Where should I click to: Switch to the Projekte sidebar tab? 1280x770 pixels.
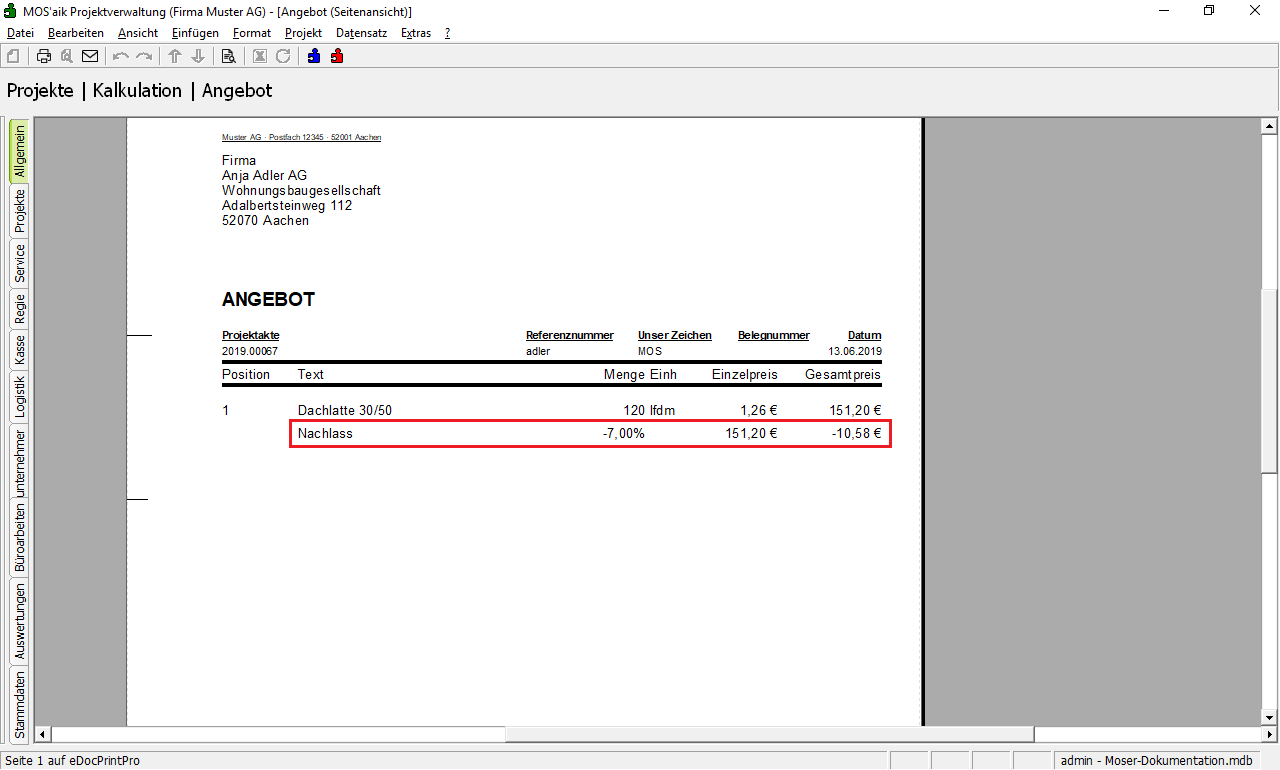coord(19,211)
